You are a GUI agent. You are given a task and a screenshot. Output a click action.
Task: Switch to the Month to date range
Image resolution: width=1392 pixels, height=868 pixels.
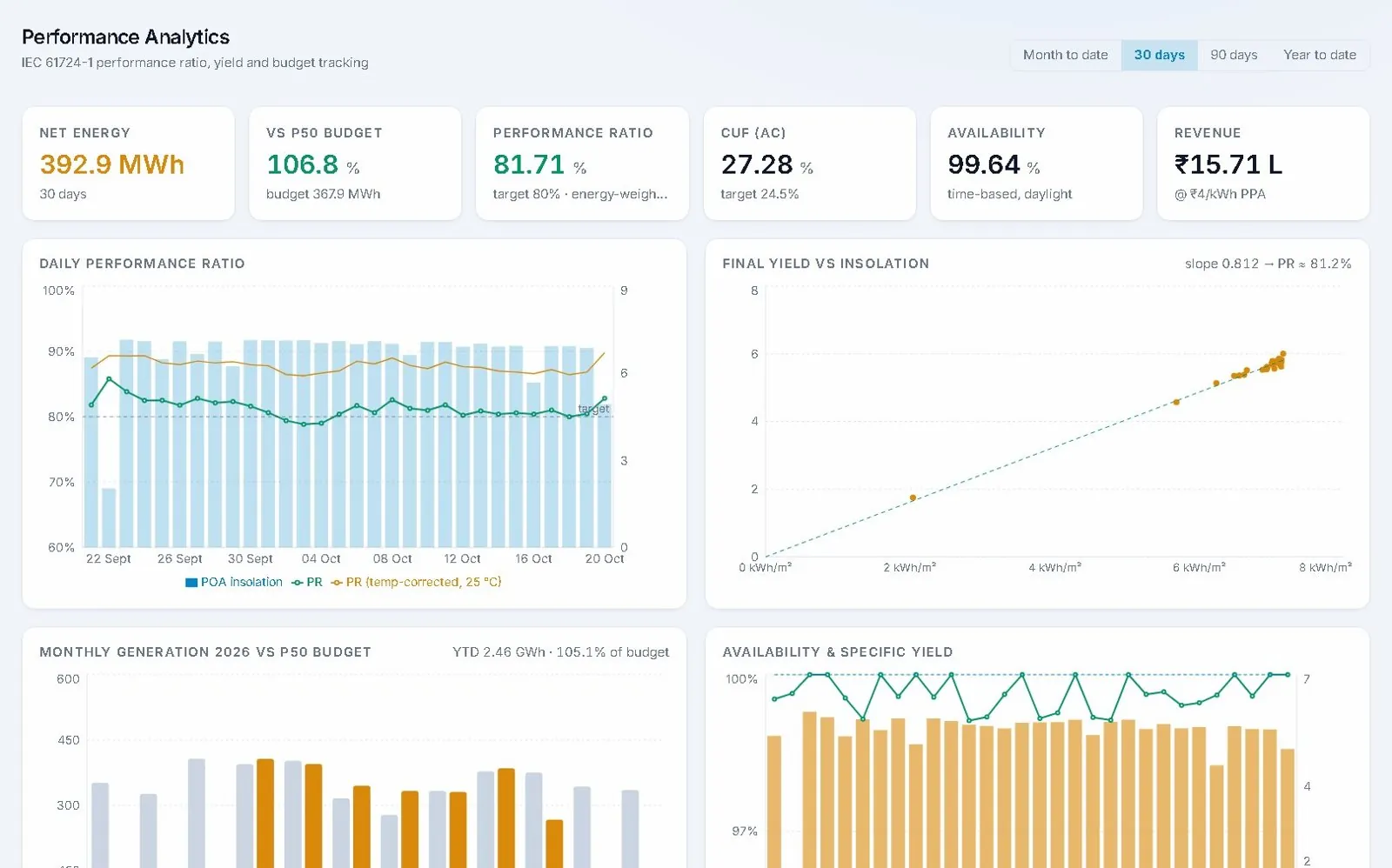click(1065, 55)
